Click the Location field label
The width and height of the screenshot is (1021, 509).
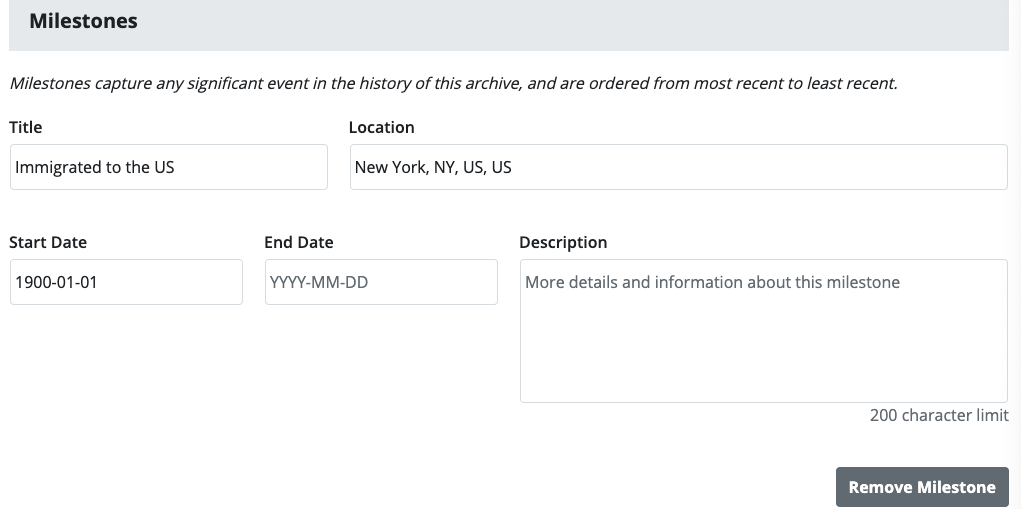click(x=381, y=127)
